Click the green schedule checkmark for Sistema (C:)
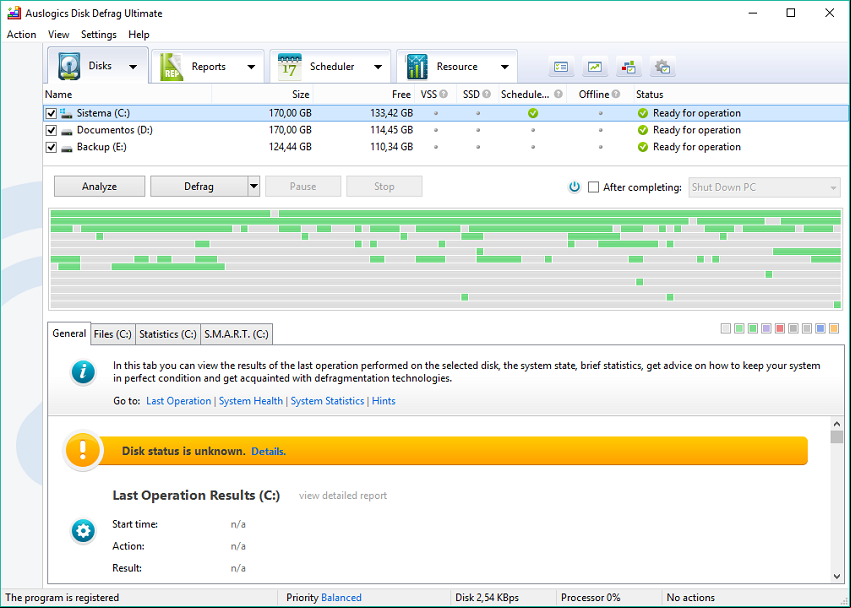 pos(533,113)
